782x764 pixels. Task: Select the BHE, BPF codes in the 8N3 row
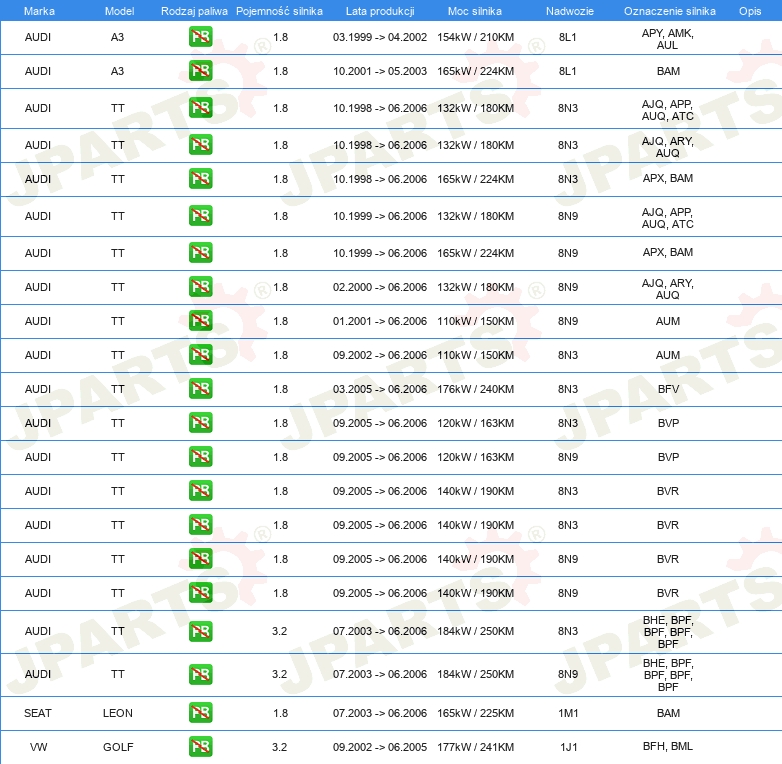point(668,632)
